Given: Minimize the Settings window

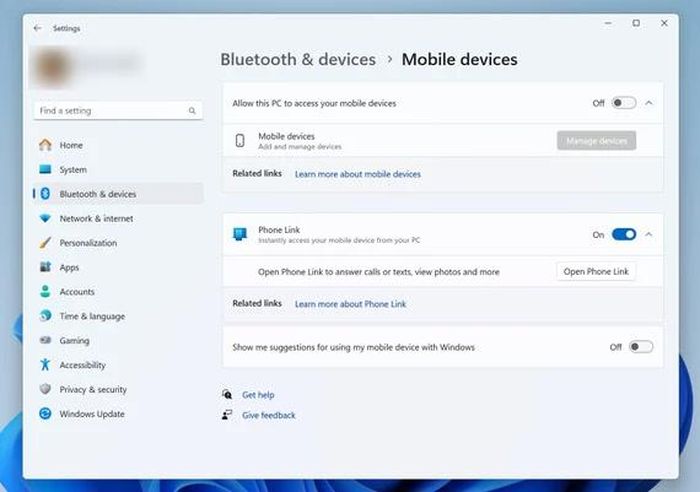Looking at the screenshot, I should pos(608,23).
